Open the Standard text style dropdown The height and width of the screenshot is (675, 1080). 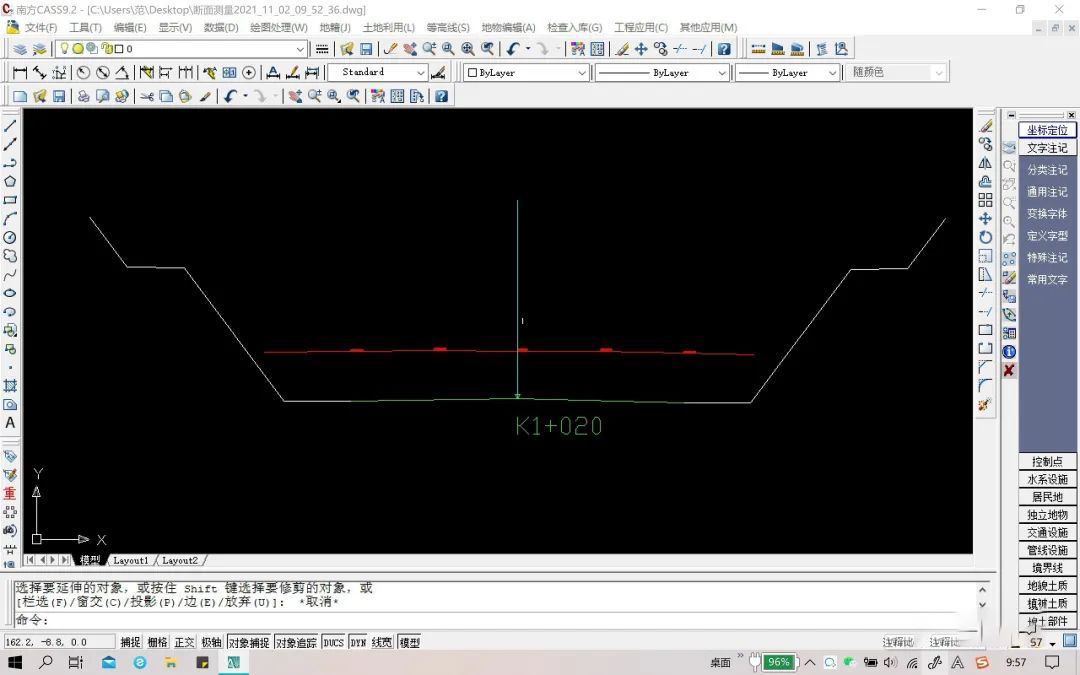tap(377, 72)
